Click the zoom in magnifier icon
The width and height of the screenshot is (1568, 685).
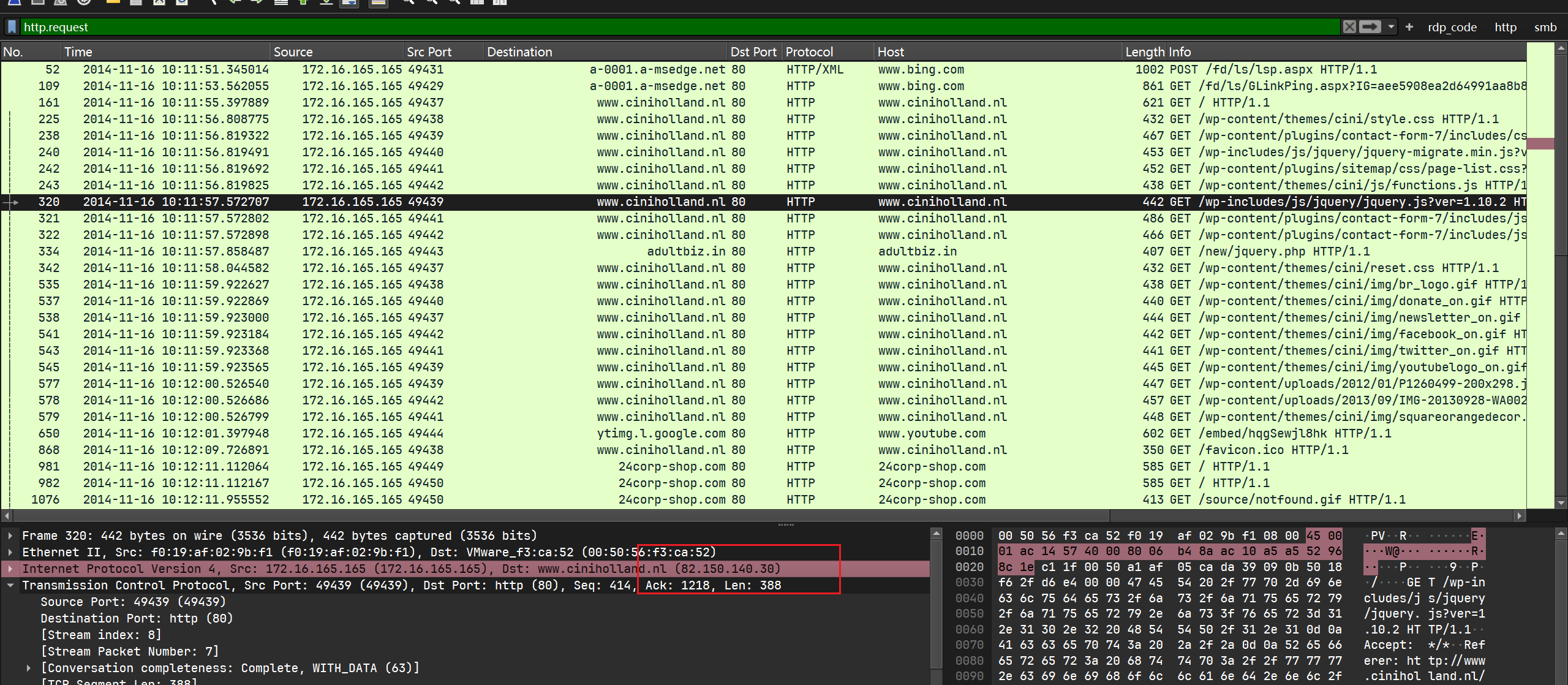click(408, 2)
